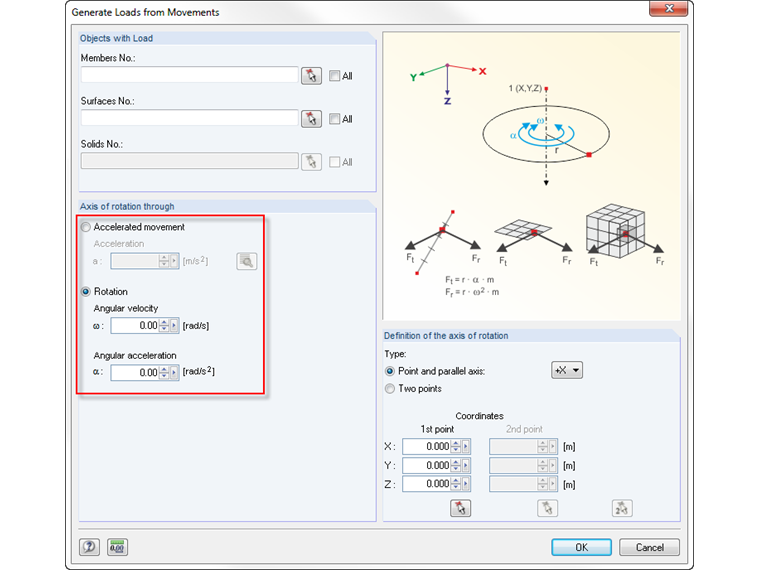Click the angular acceleration α spinner arrows
760x570 pixels.
click(164, 373)
